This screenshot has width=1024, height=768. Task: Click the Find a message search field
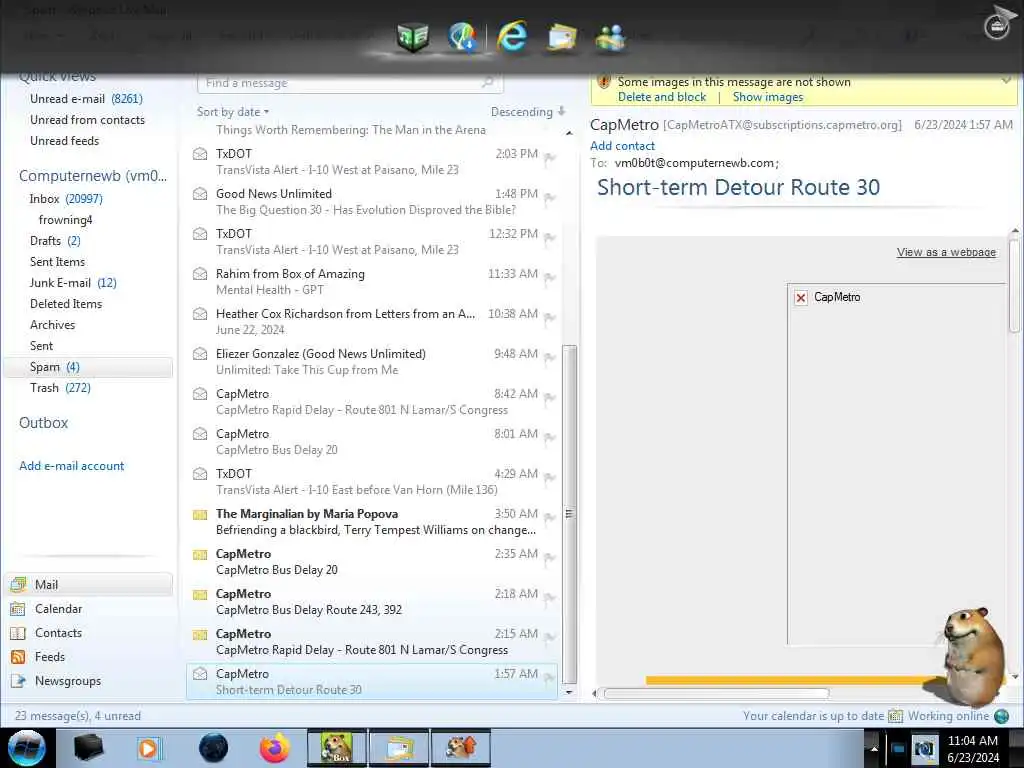[x=350, y=83]
